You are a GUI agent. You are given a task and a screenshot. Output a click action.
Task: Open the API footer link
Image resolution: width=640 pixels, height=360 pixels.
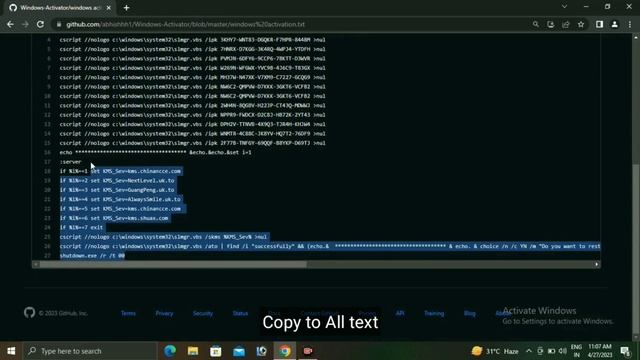coord(400,313)
